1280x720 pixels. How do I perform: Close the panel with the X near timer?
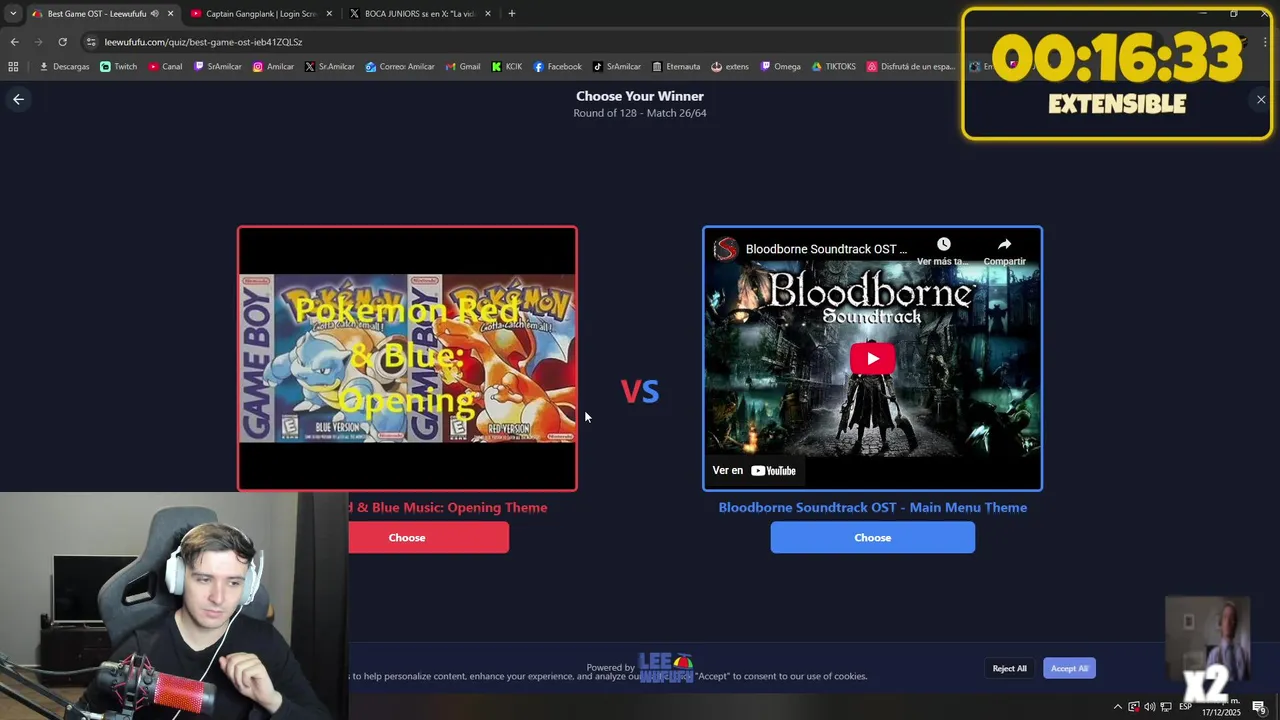click(x=1261, y=99)
